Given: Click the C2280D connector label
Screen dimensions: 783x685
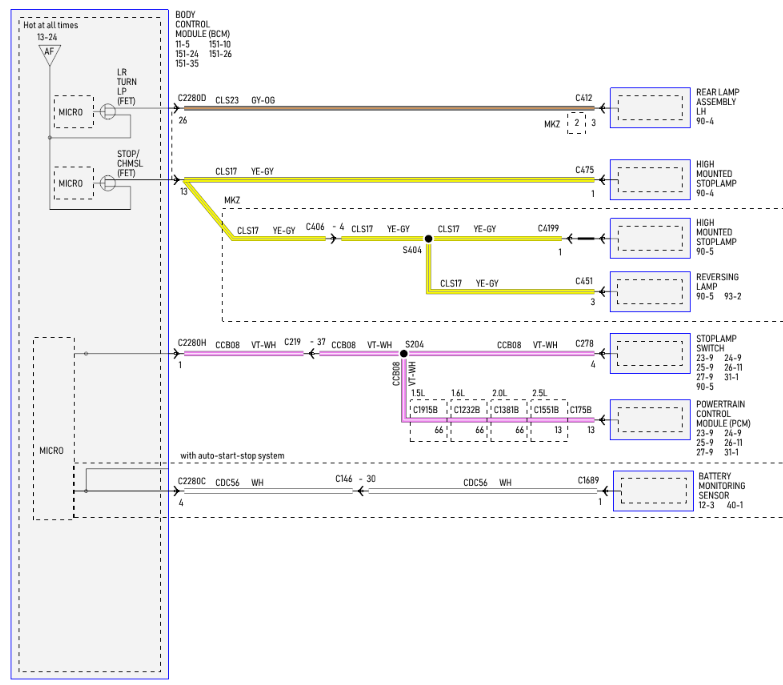Looking at the screenshot, I should click(192, 98).
